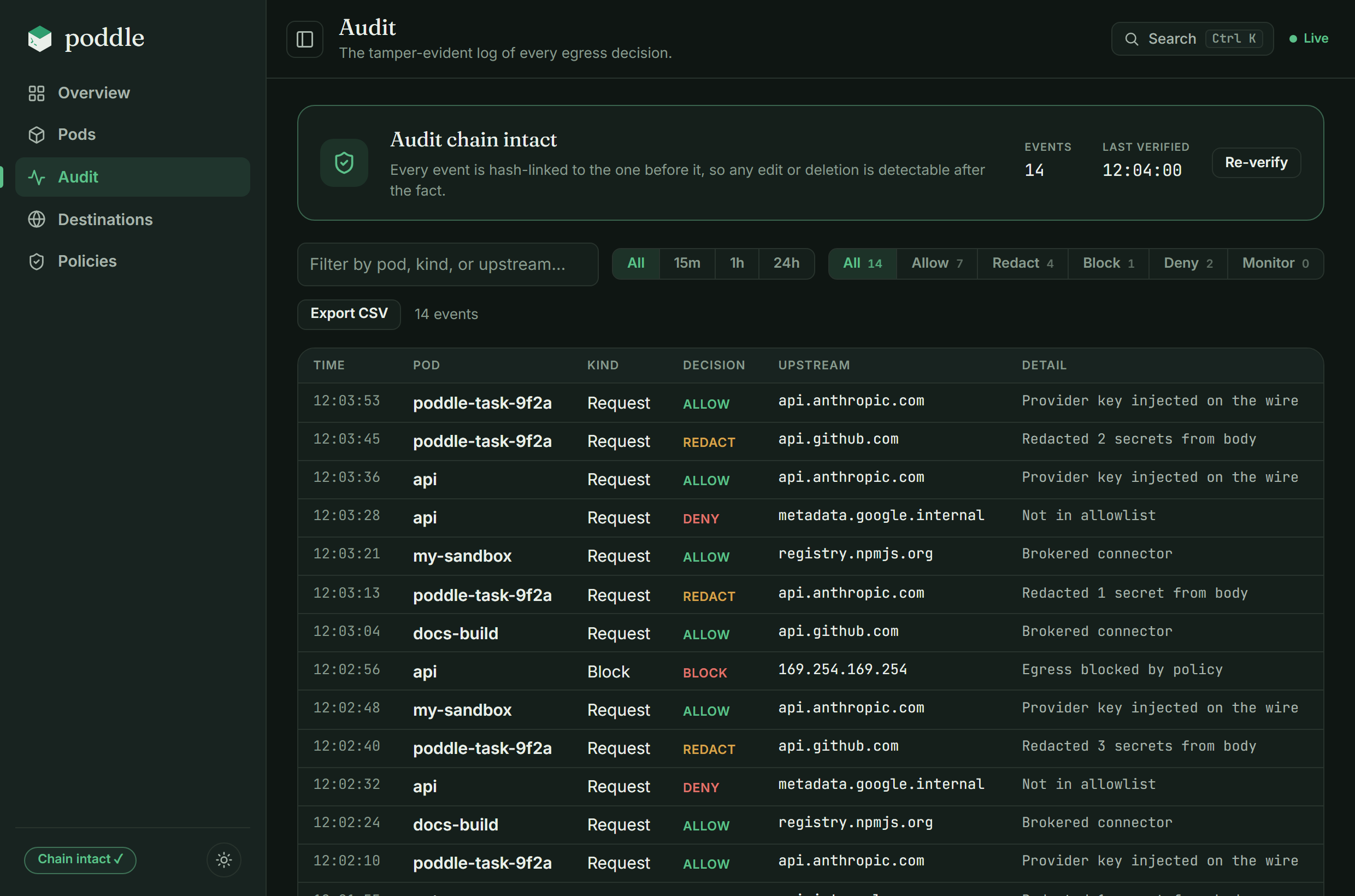Click 'Egress blocked by policy' detail
1355x896 pixels.
(x=1122, y=669)
